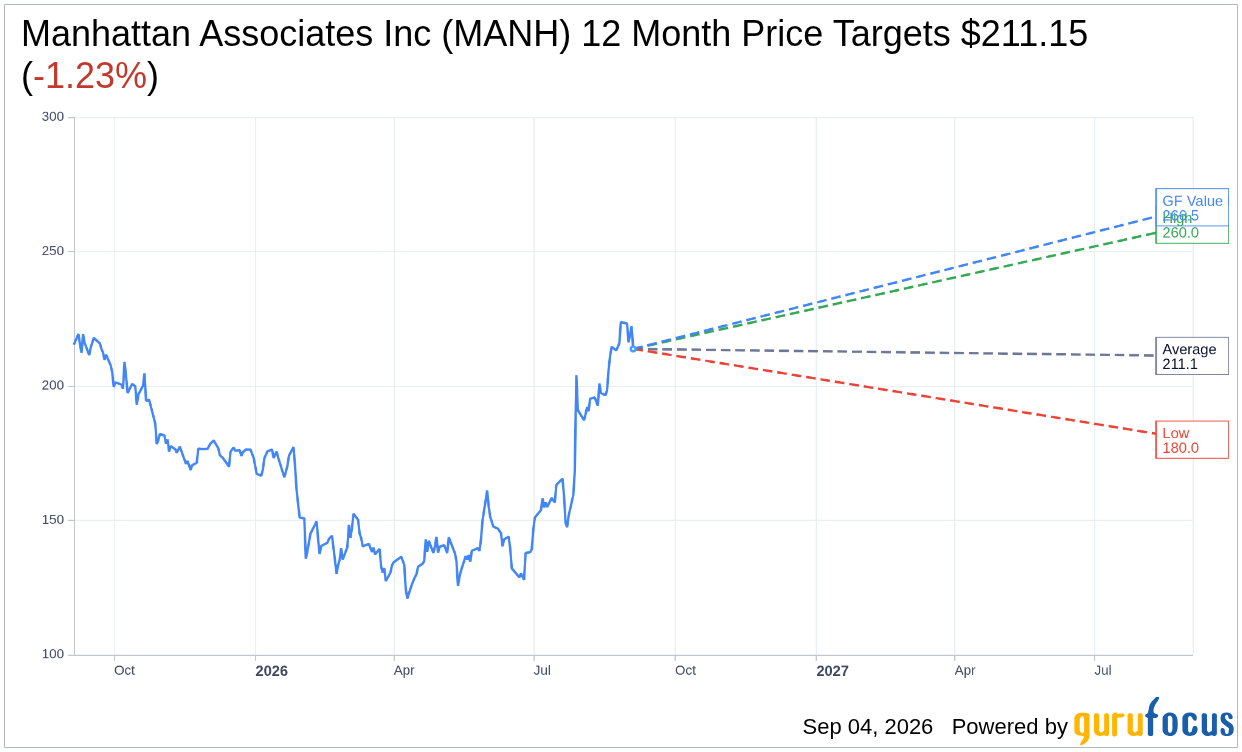Click the first Oct axis tick label
The image size is (1242, 752).
click(x=124, y=670)
